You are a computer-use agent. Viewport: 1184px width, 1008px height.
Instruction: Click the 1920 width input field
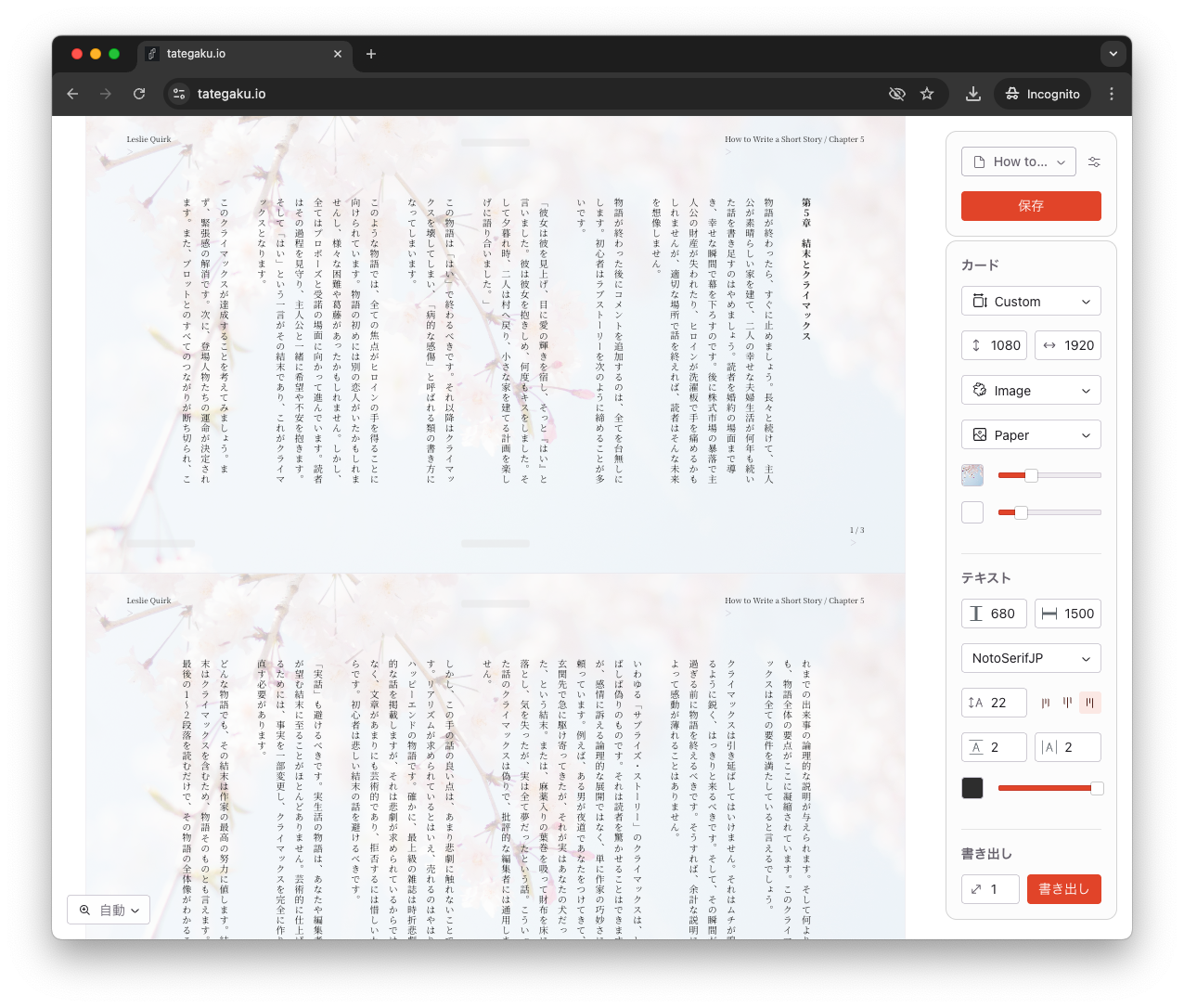pos(1067,344)
